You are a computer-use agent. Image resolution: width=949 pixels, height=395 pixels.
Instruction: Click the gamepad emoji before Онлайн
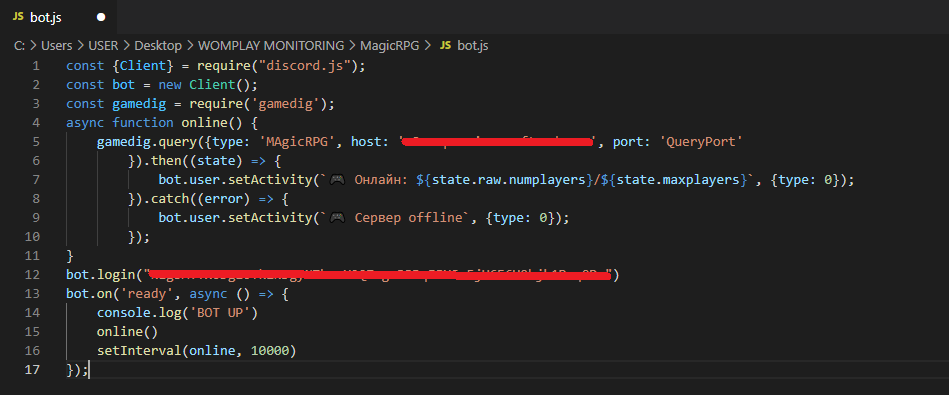coord(337,180)
